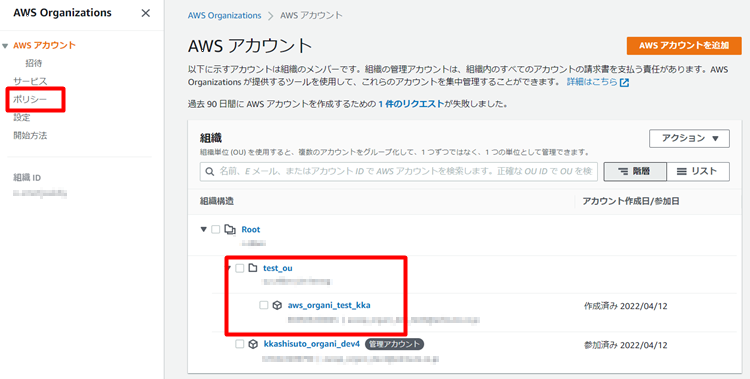The height and width of the screenshot is (379, 750).
Task: Open the test_ou organizational unit link
Action: point(277,268)
